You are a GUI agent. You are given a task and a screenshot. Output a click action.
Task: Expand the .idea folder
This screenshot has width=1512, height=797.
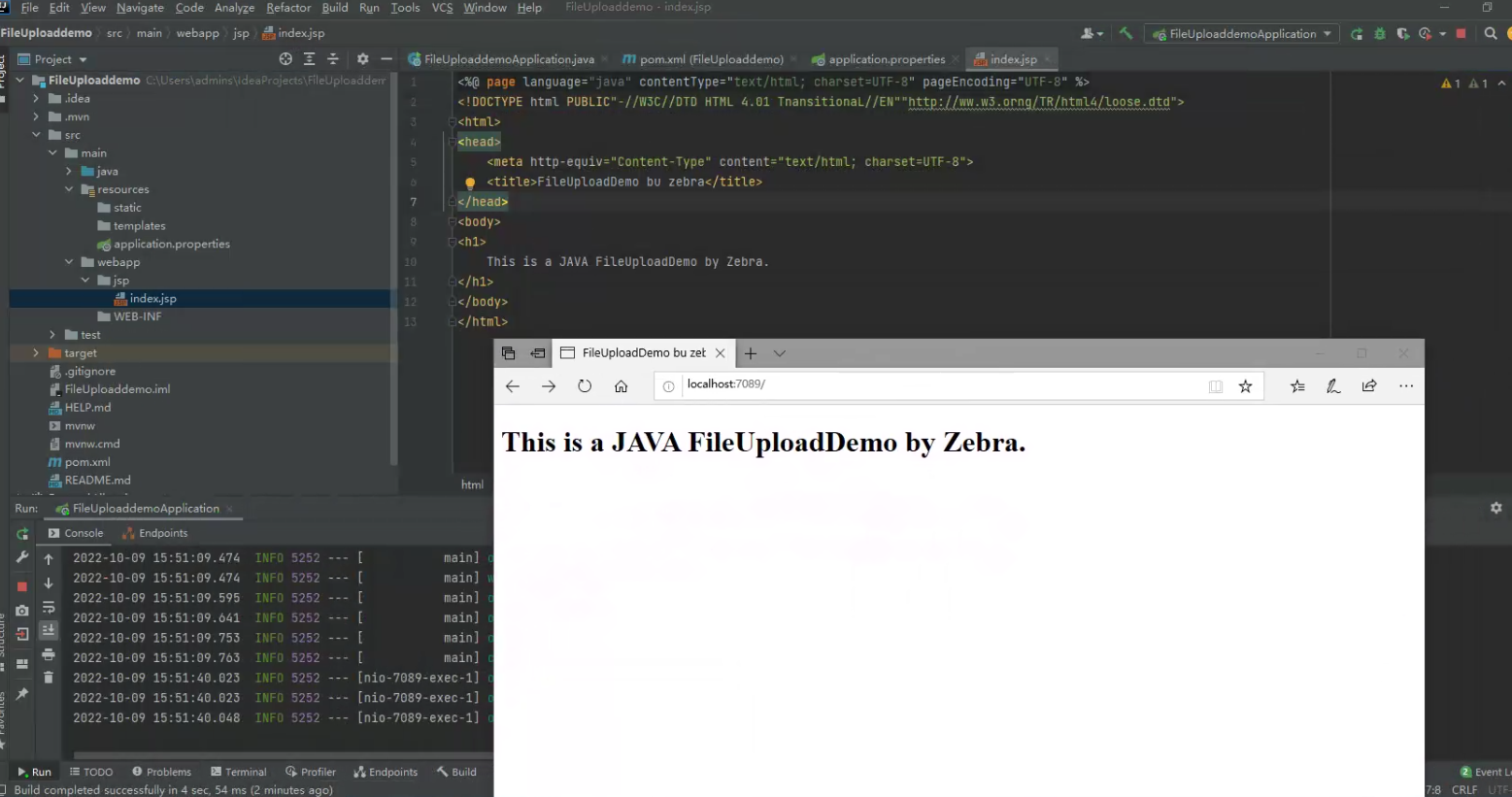36,98
